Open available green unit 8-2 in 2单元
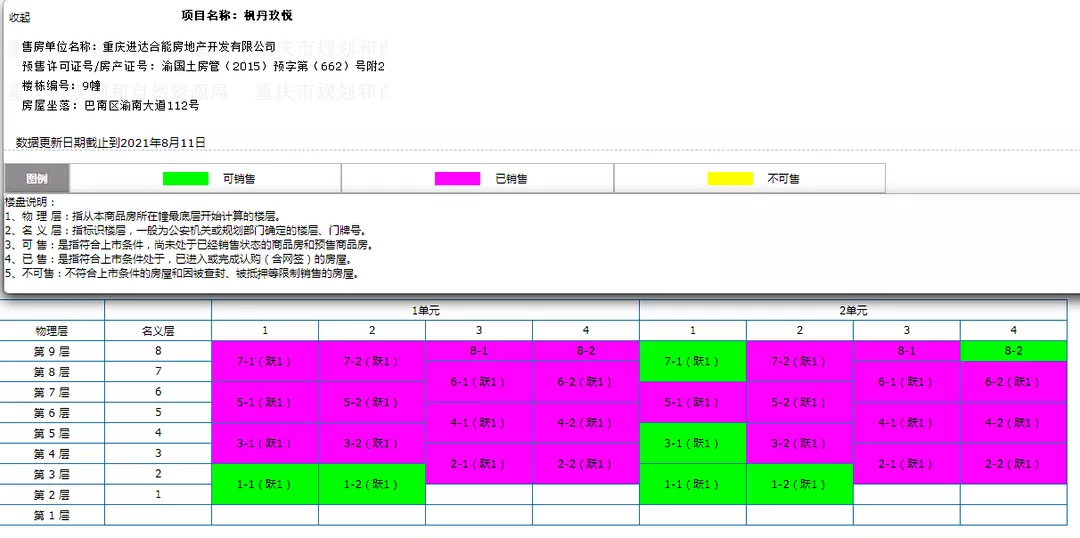This screenshot has height=538, width=1080. tap(1013, 351)
